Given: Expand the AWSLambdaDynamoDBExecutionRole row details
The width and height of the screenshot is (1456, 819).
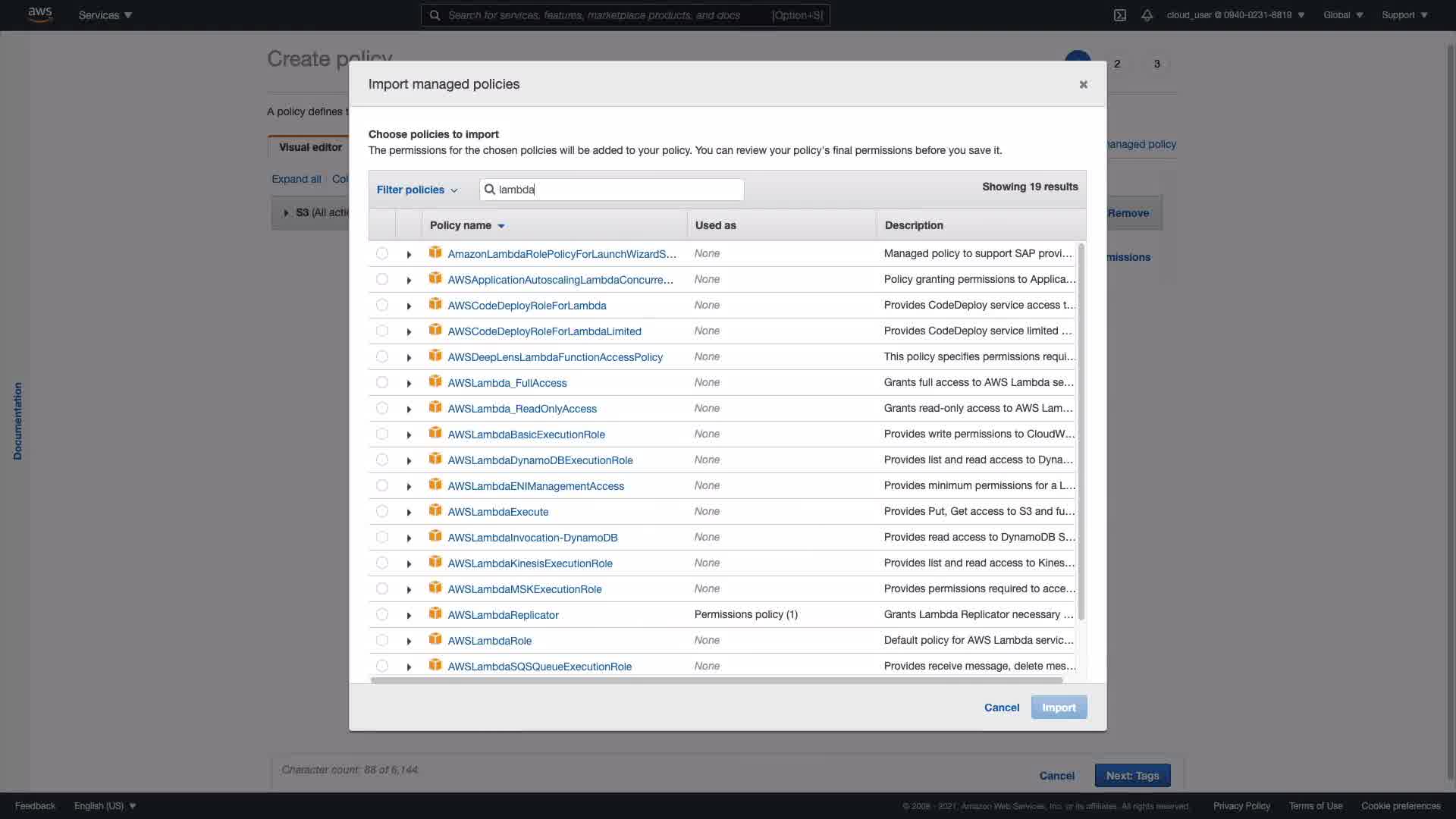Looking at the screenshot, I should [409, 461].
